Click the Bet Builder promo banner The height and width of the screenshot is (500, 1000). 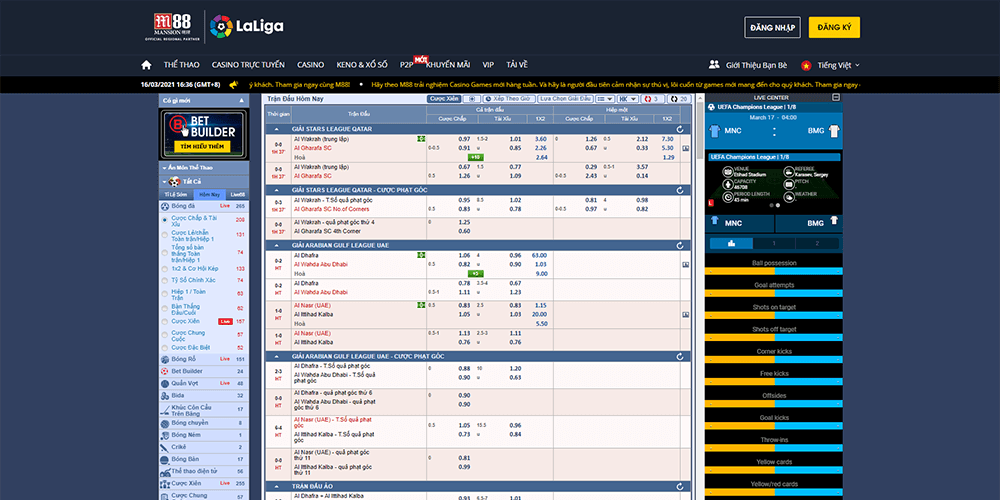(203, 134)
